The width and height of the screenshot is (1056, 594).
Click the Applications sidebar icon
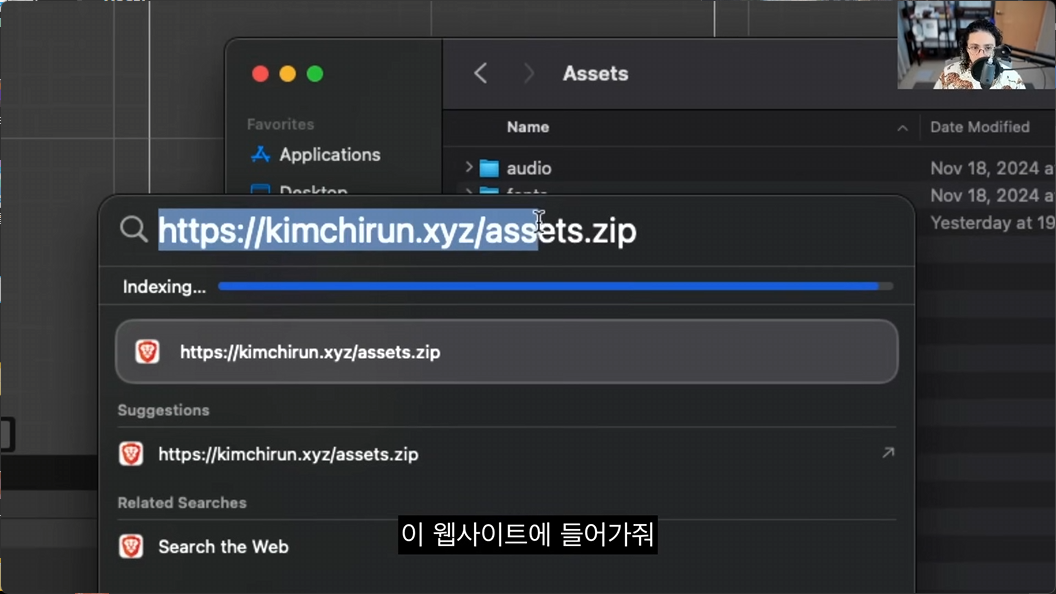(x=260, y=155)
